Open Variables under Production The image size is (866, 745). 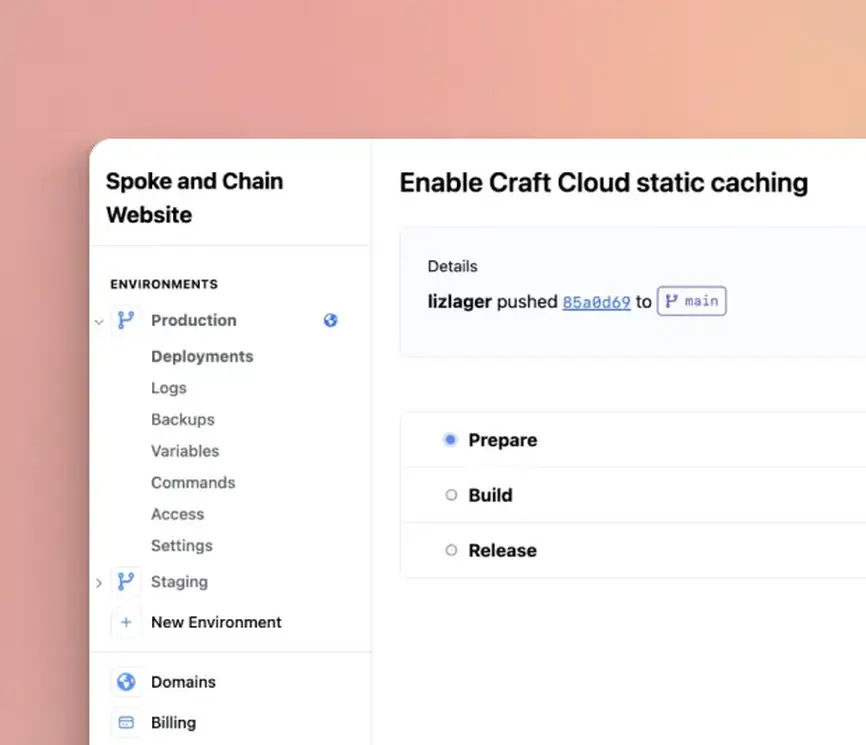(x=185, y=451)
